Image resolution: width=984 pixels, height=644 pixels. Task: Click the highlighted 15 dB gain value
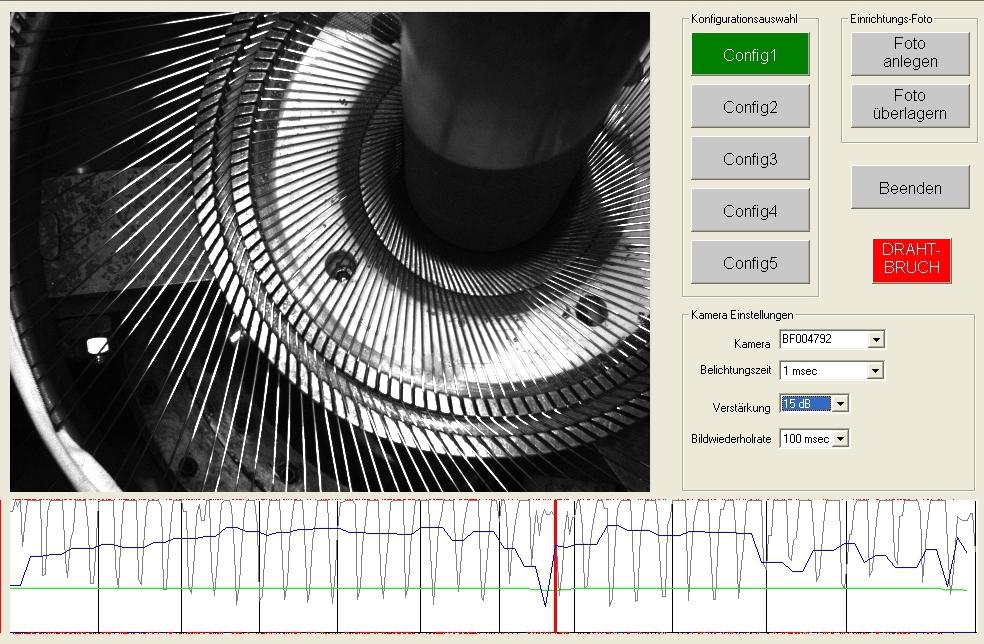(805, 404)
